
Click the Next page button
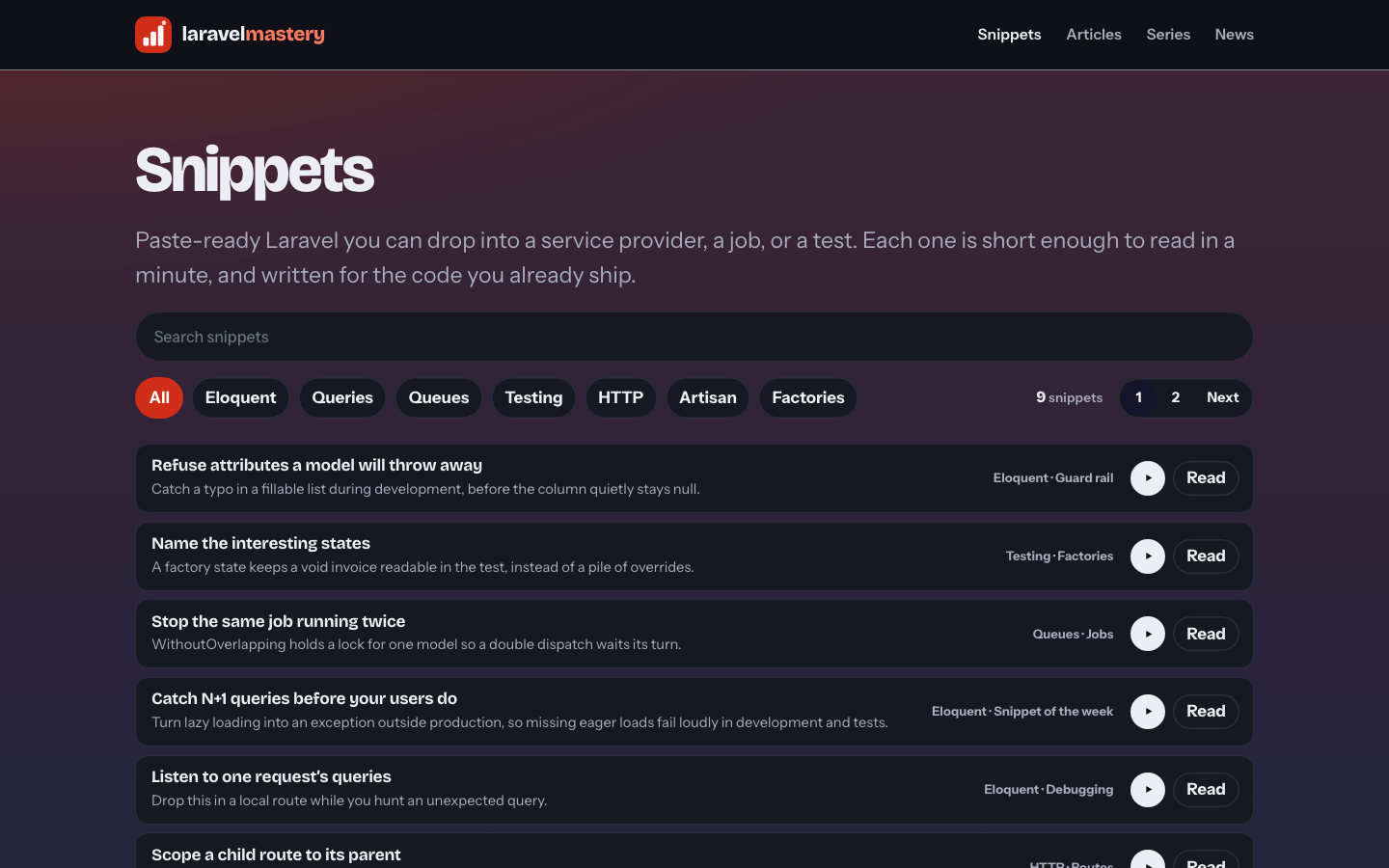click(x=1222, y=397)
